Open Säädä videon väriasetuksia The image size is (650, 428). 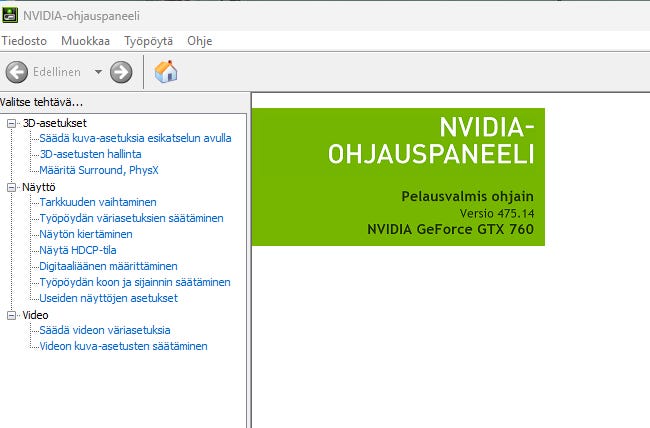[x=104, y=330]
